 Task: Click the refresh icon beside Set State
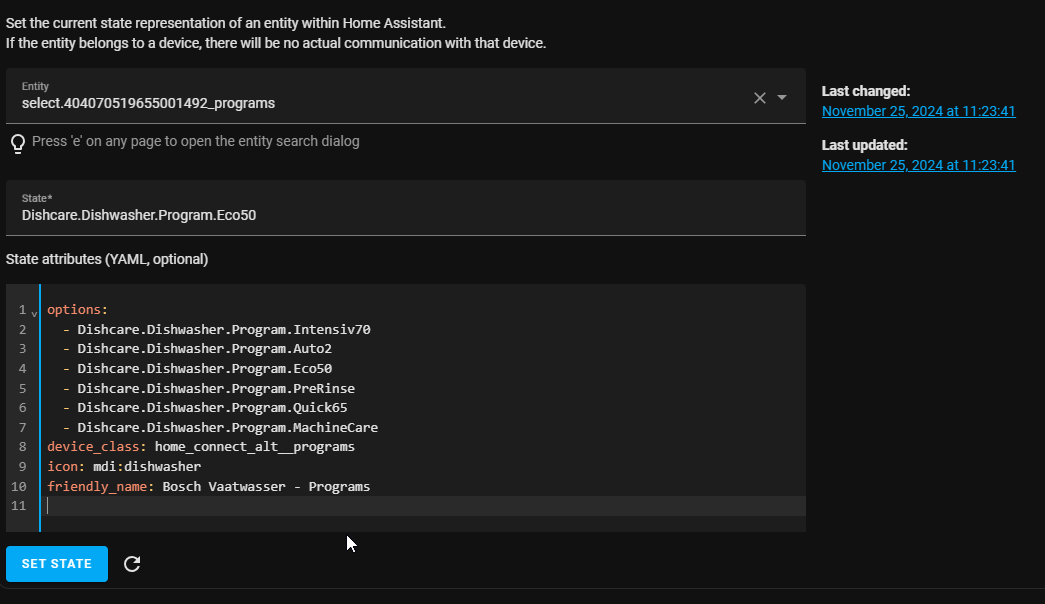[x=132, y=564]
